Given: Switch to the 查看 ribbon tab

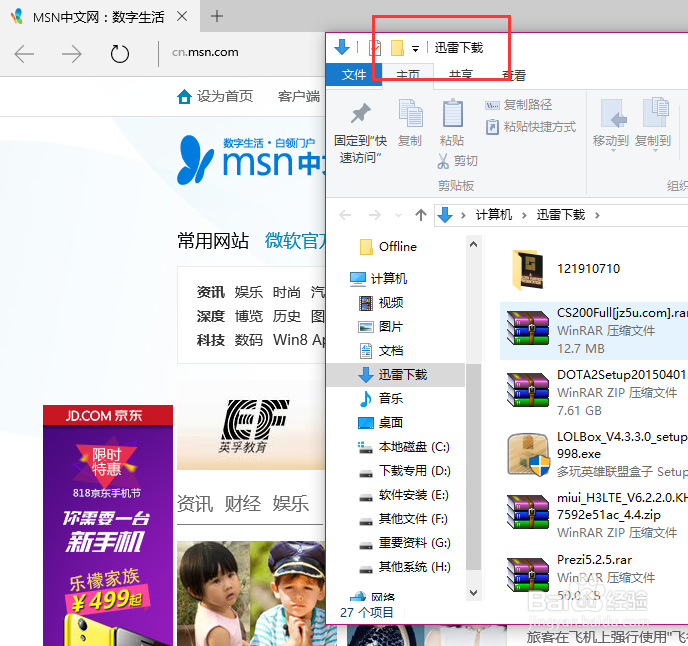Looking at the screenshot, I should coord(514,75).
